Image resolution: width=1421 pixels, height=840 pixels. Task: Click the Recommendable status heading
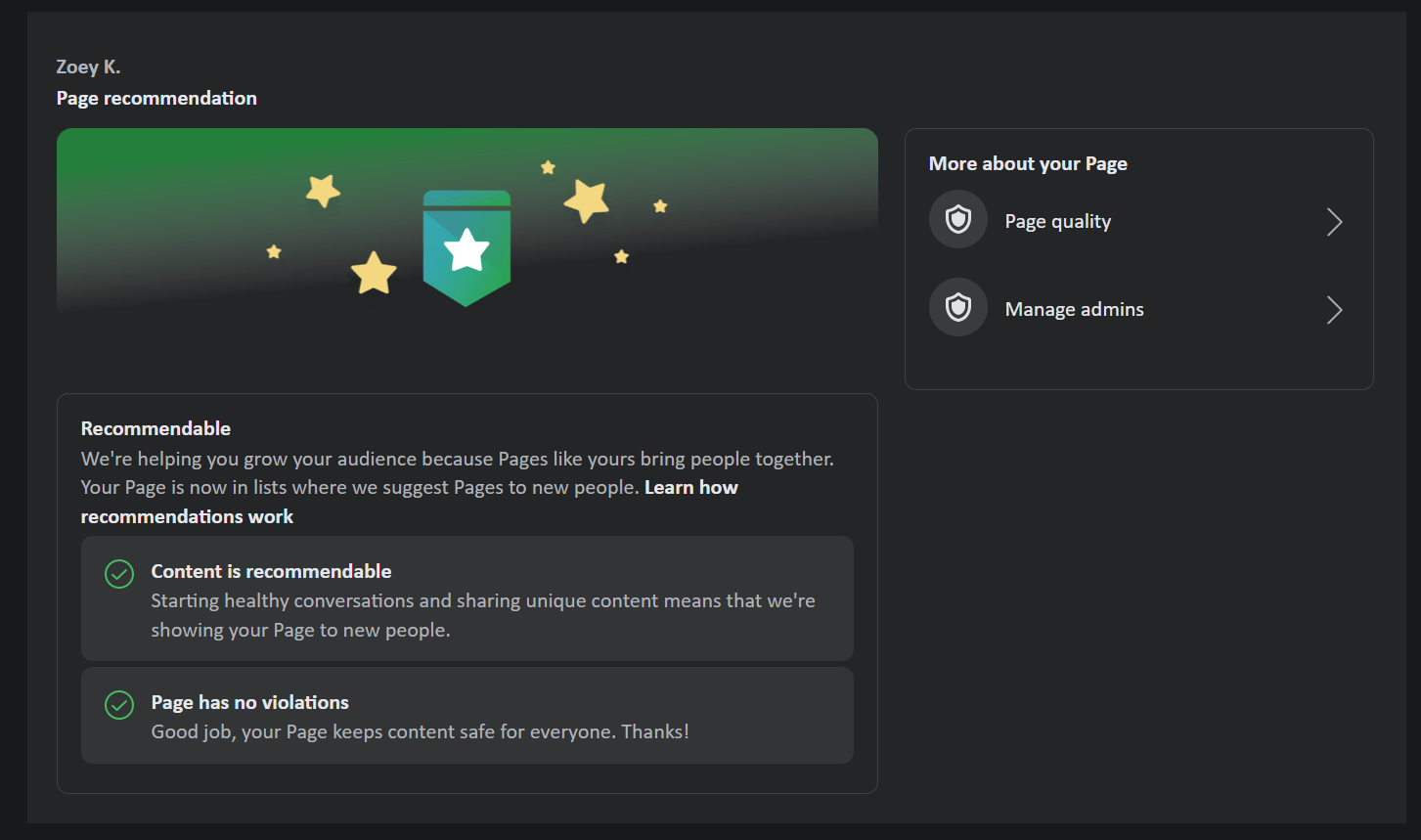pyautogui.click(x=155, y=428)
